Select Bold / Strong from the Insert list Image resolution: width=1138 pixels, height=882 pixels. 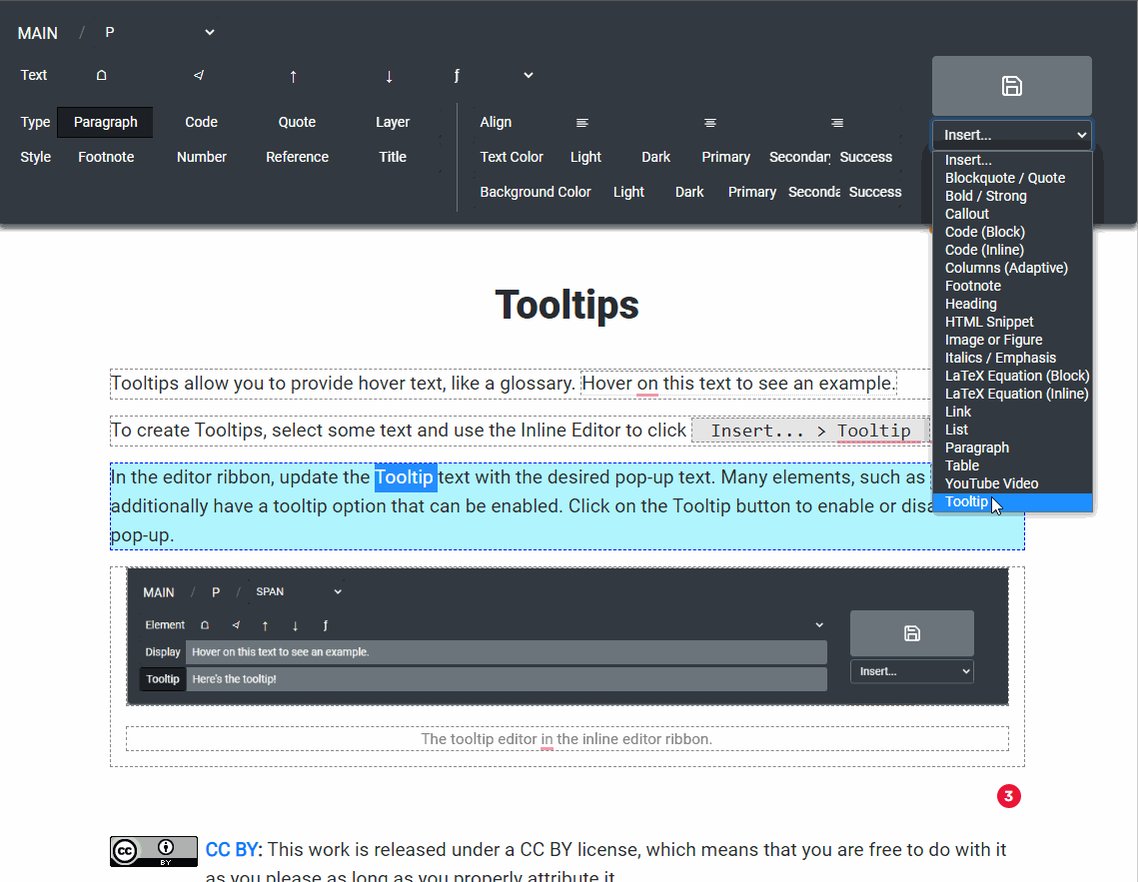coord(1012,196)
